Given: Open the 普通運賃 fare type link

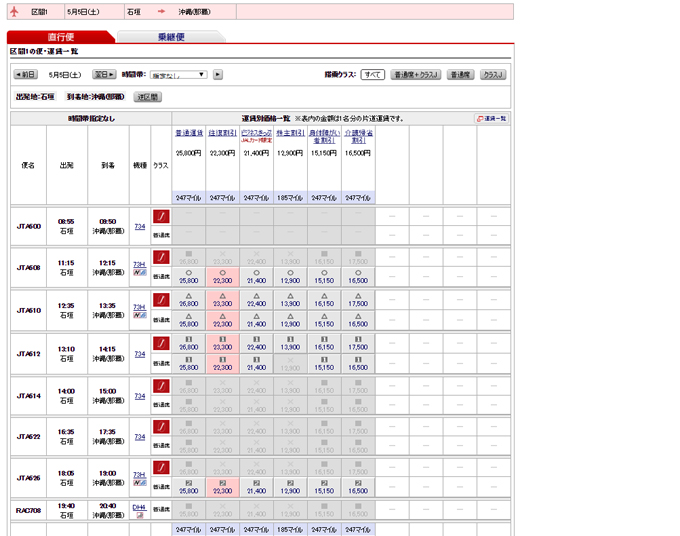Looking at the screenshot, I should click(189, 133).
